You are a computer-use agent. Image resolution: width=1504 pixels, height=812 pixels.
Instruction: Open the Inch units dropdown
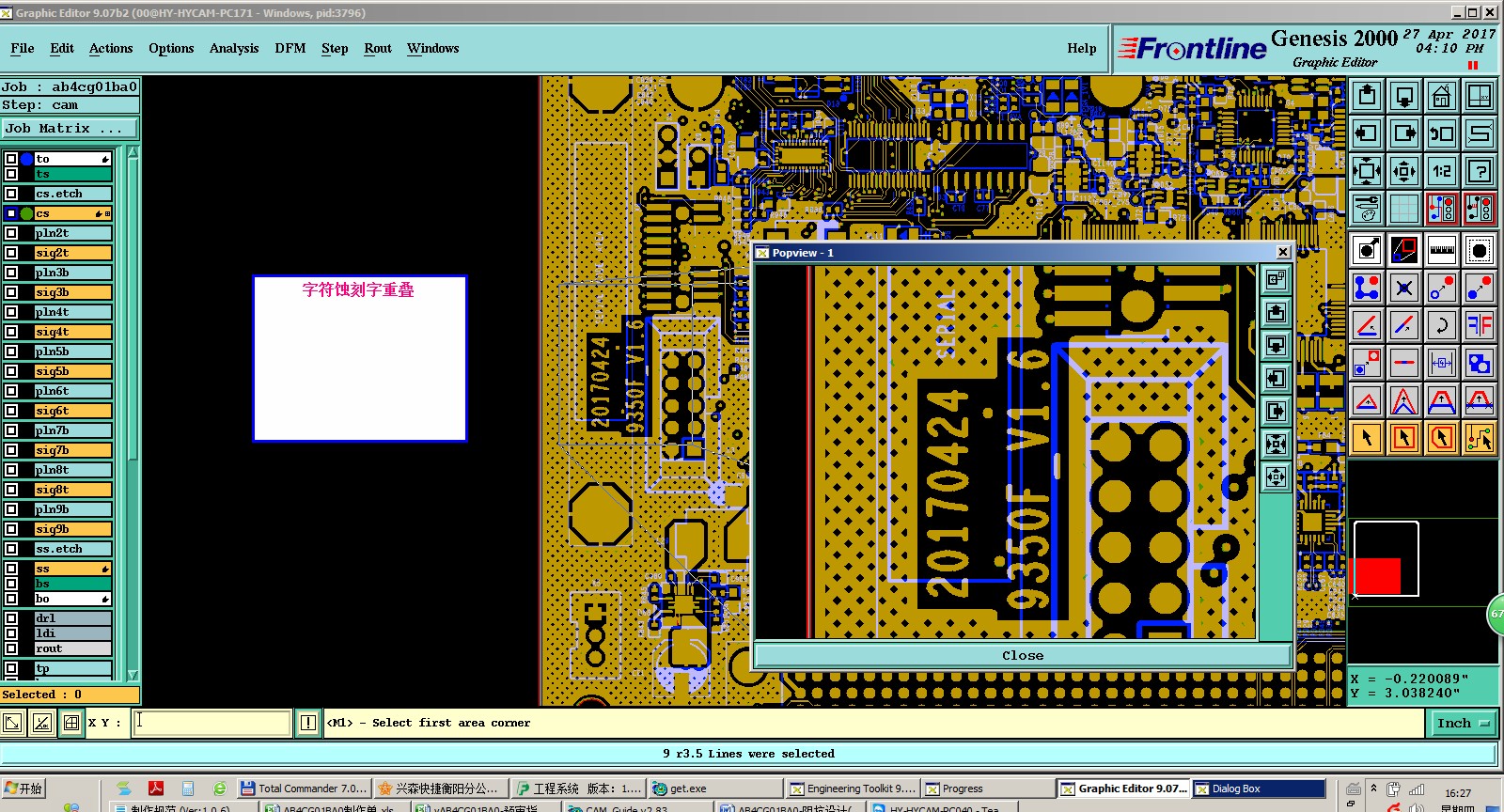click(x=1464, y=723)
